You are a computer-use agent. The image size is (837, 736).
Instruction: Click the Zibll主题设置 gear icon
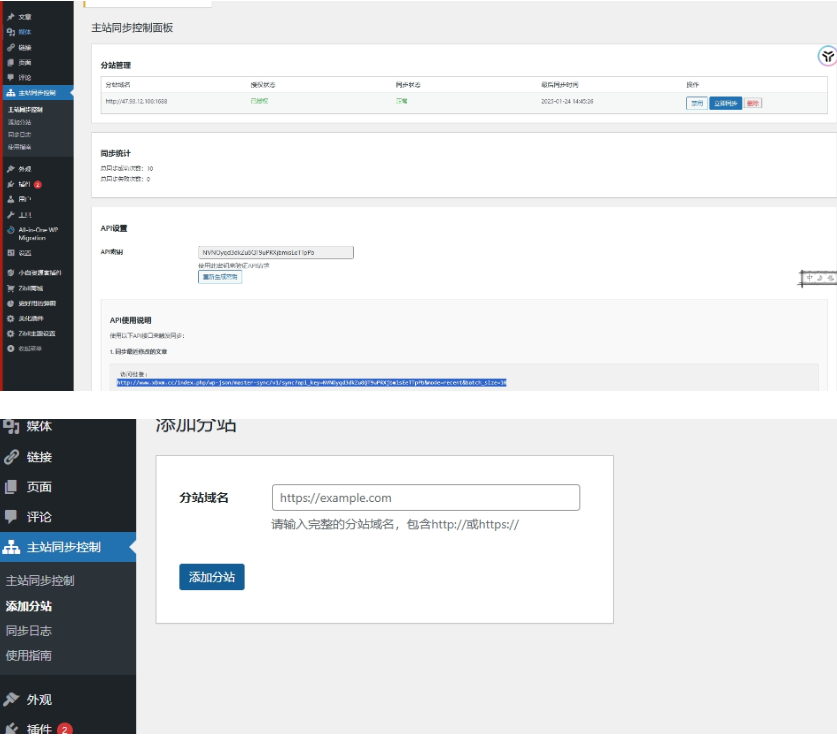[10, 333]
